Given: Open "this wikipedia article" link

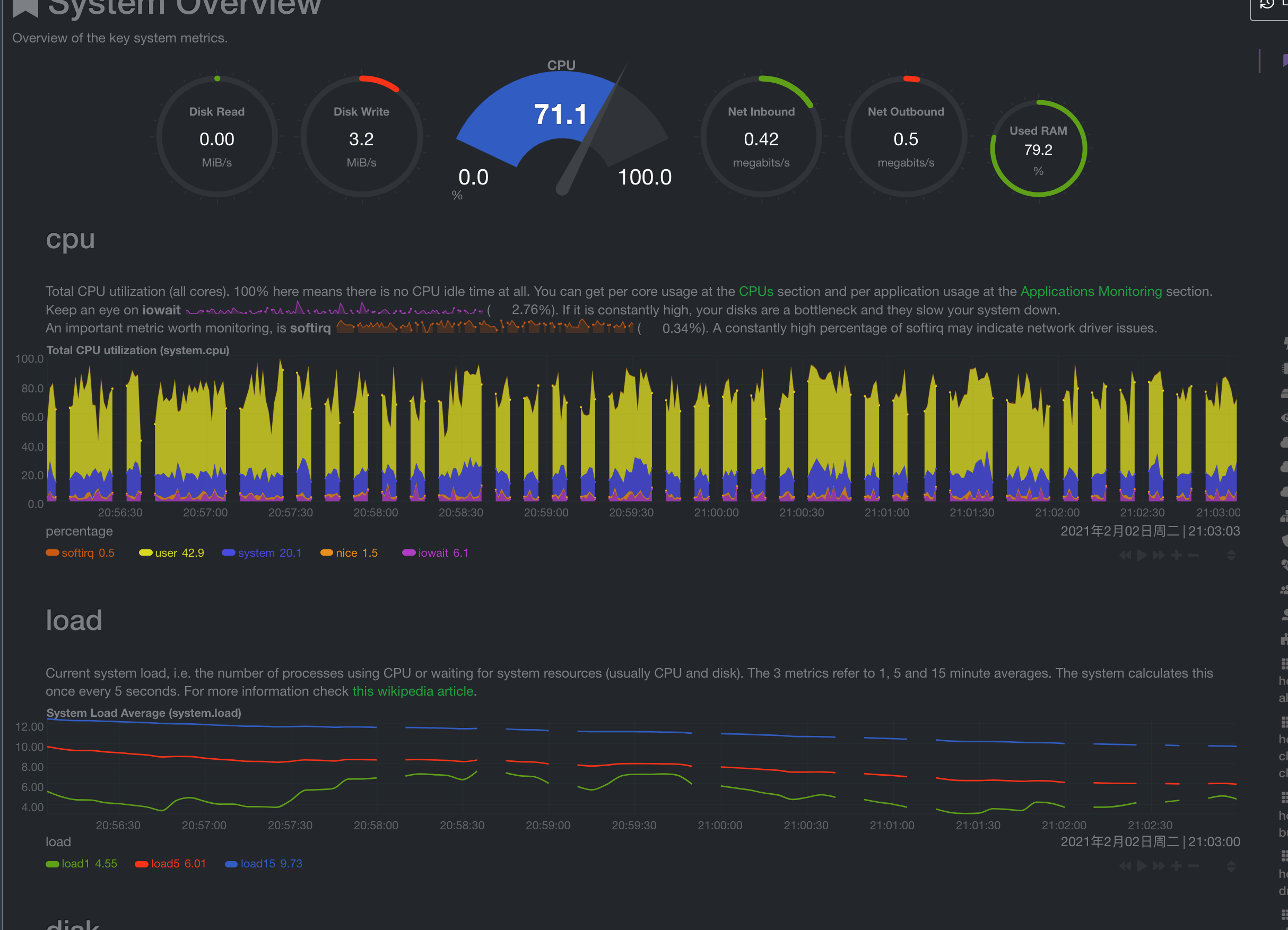Looking at the screenshot, I should click(x=413, y=691).
